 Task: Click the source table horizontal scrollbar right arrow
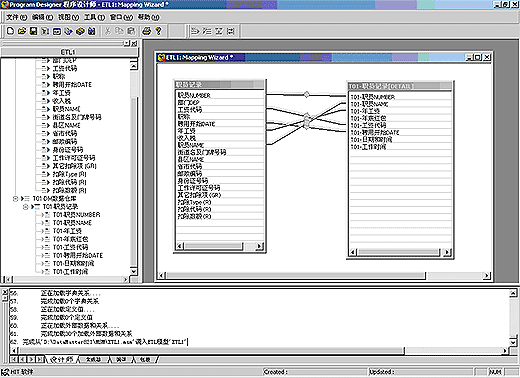(259, 246)
